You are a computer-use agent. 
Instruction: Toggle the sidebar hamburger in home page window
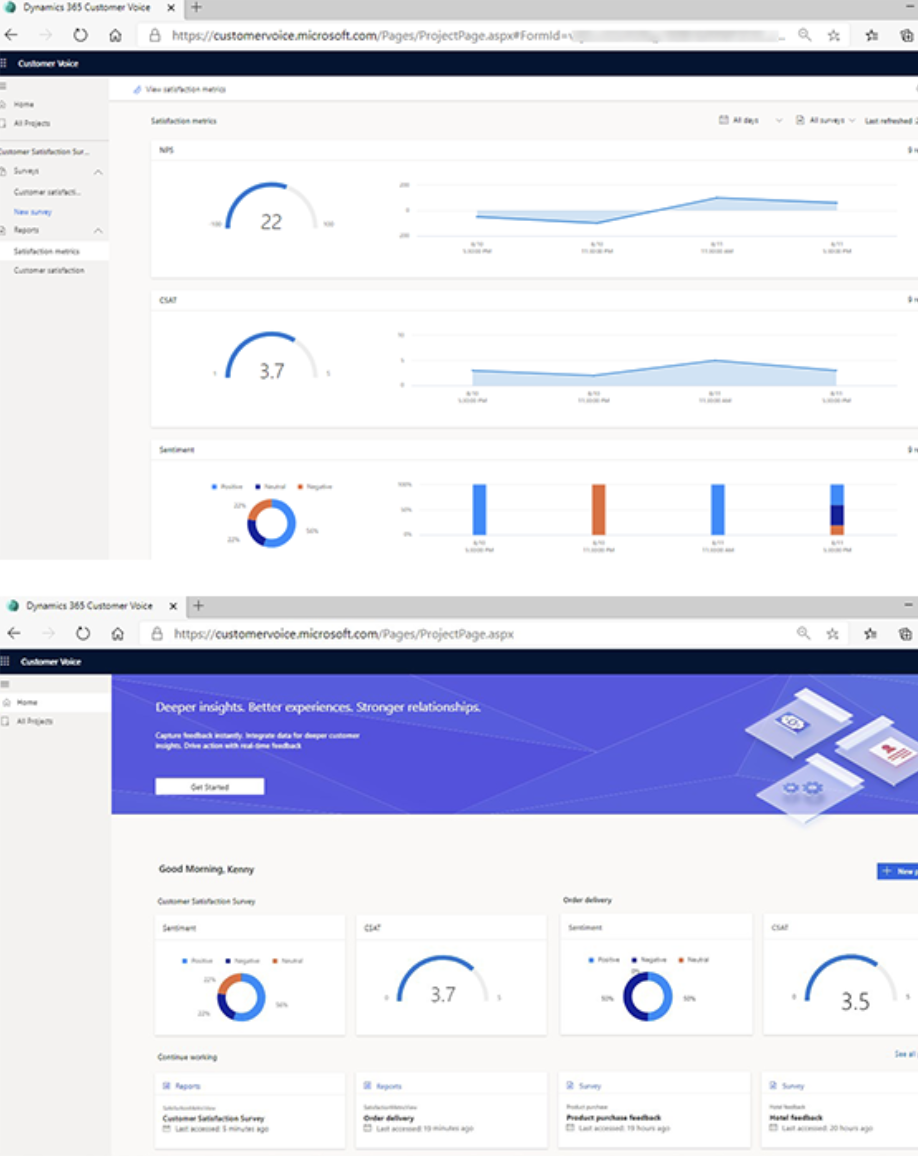(x=4, y=684)
